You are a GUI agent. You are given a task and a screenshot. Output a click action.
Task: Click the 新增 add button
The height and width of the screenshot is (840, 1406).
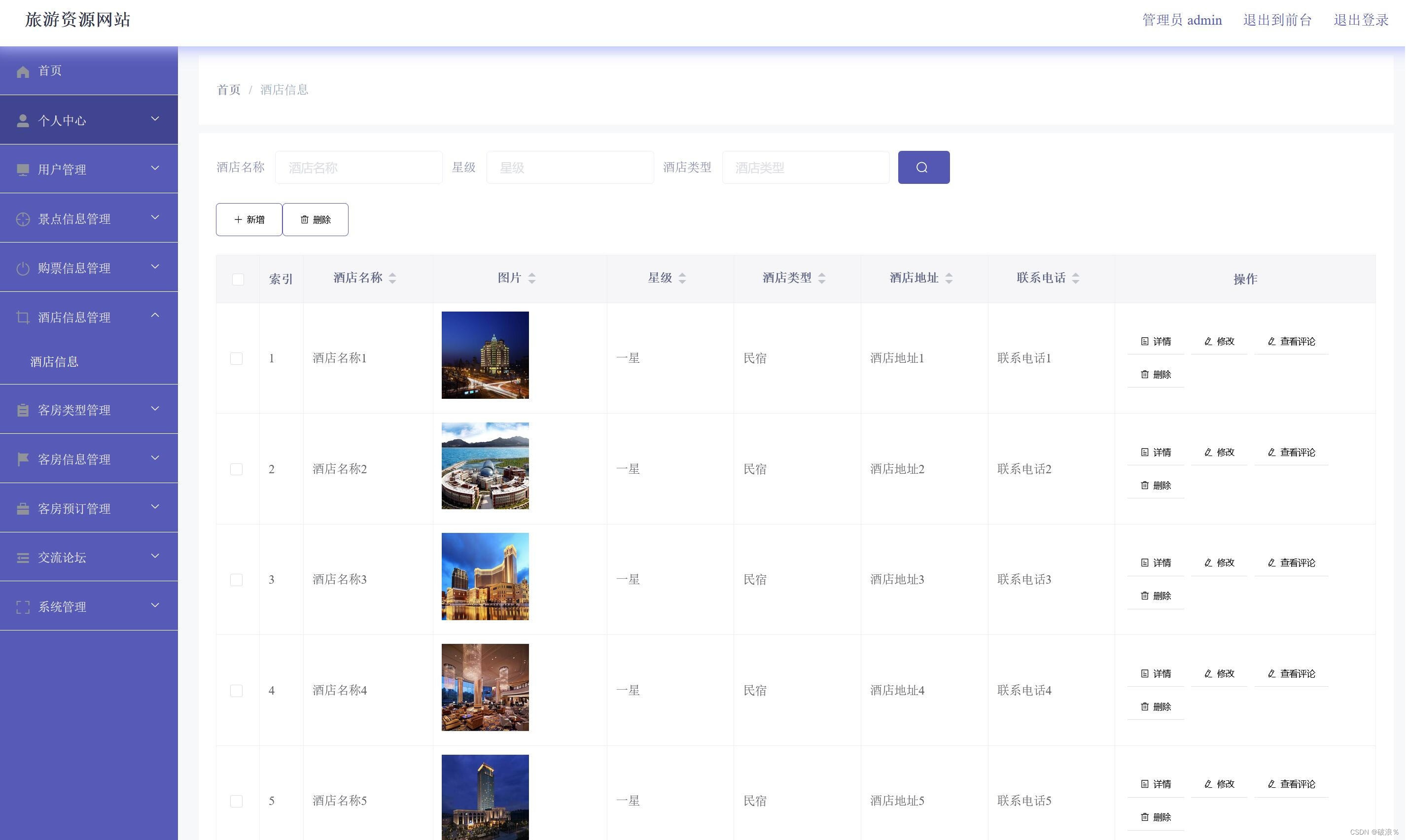pos(249,220)
